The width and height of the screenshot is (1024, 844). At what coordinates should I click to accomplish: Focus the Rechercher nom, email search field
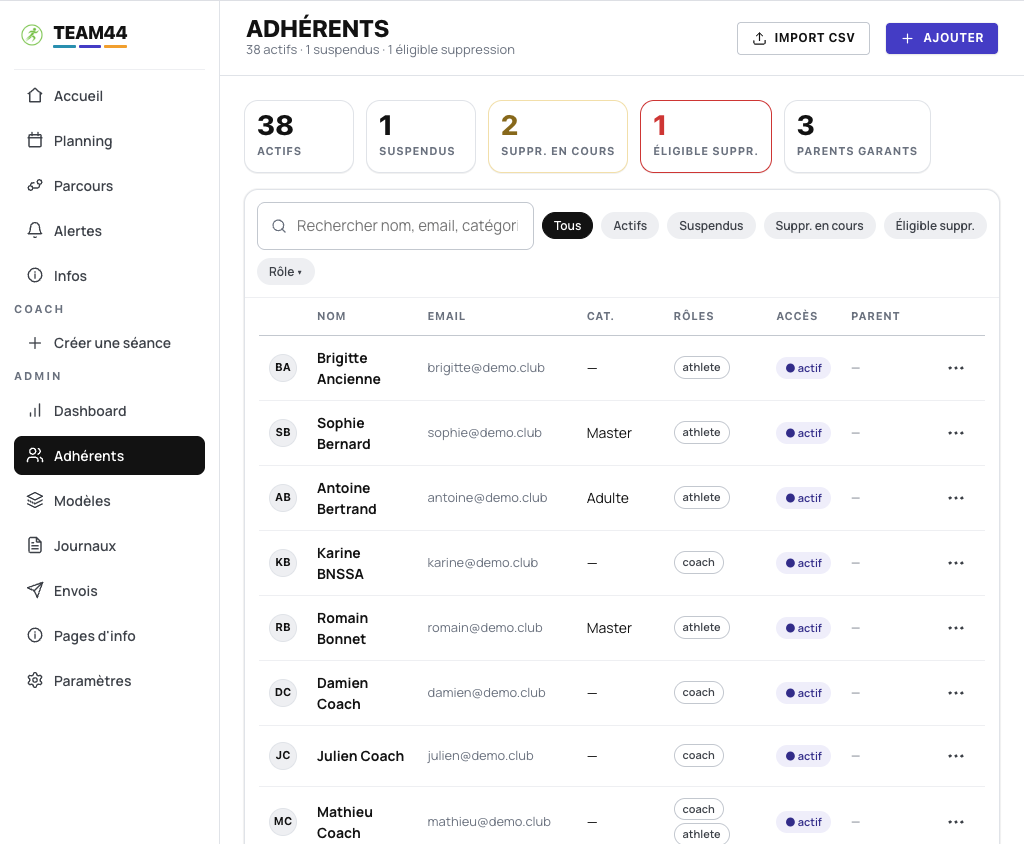coord(395,226)
